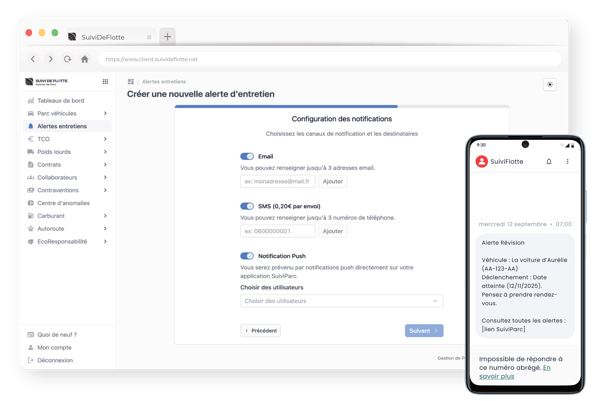
Task: Open Tableaux de bord menu item
Action: point(67,101)
